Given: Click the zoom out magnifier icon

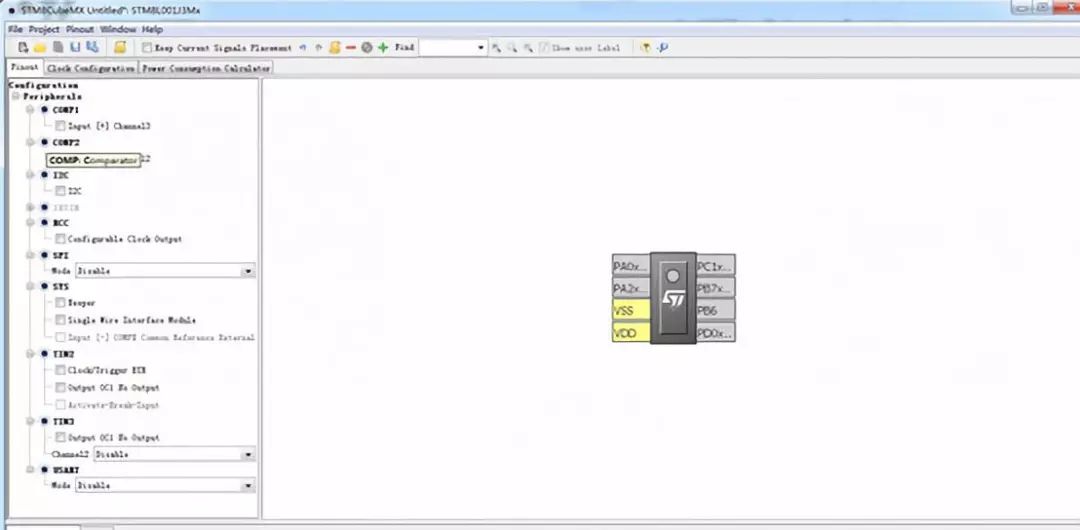Looking at the screenshot, I should (x=528, y=48).
